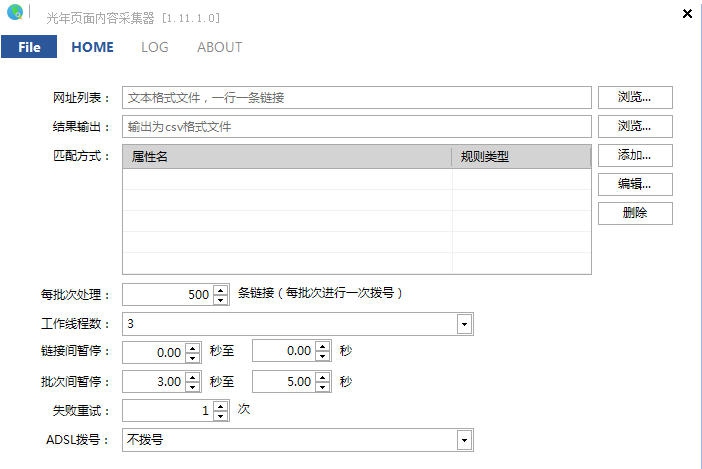Click 浏览 button beside 网址列表

point(635,97)
